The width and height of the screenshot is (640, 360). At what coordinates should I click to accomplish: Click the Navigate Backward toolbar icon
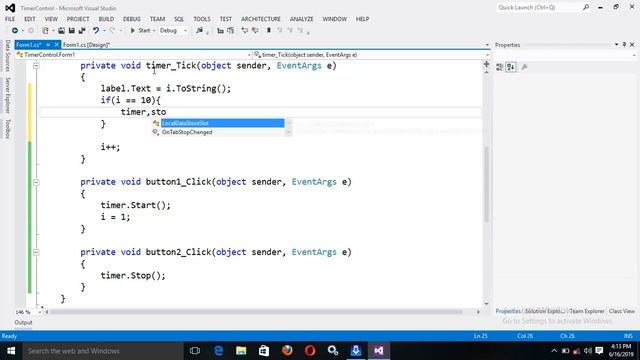coord(15,31)
